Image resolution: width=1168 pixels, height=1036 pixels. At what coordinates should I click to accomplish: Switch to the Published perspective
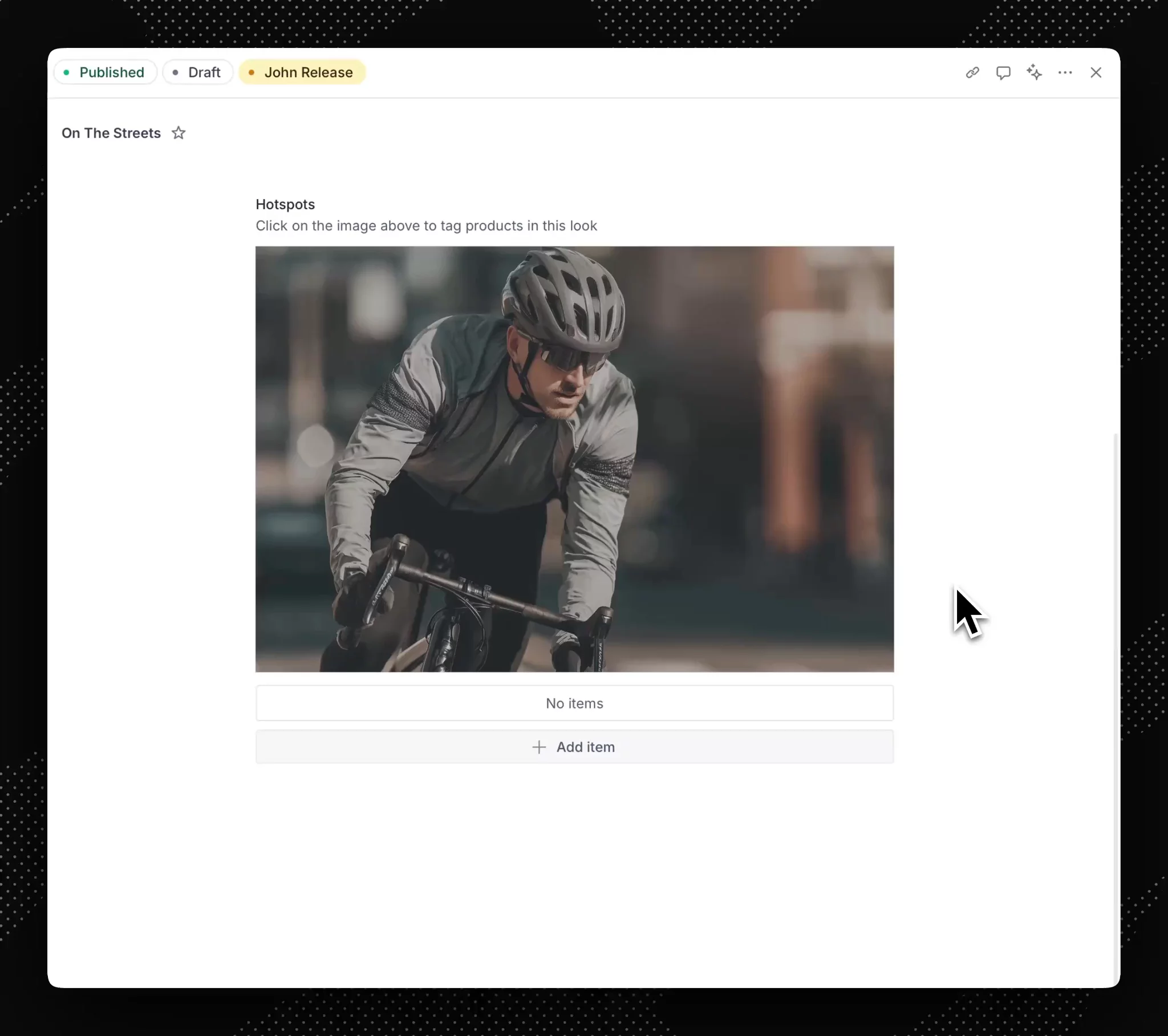(105, 72)
